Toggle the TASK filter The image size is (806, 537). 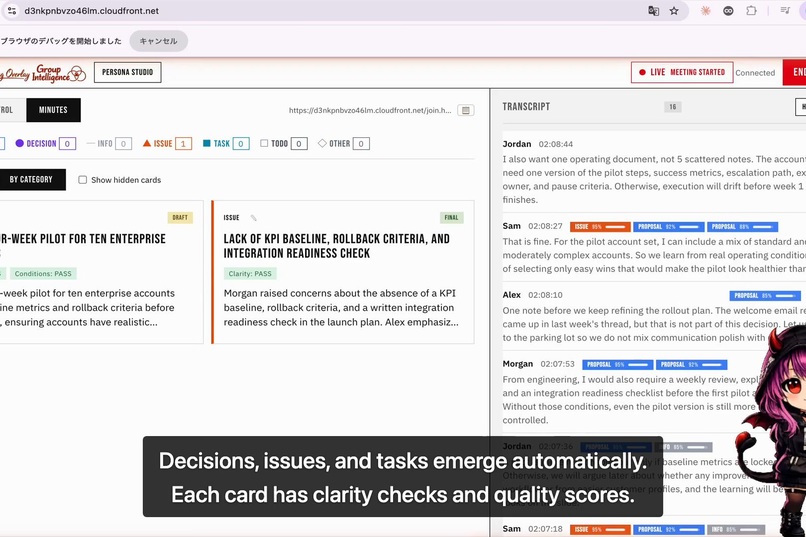coord(226,144)
